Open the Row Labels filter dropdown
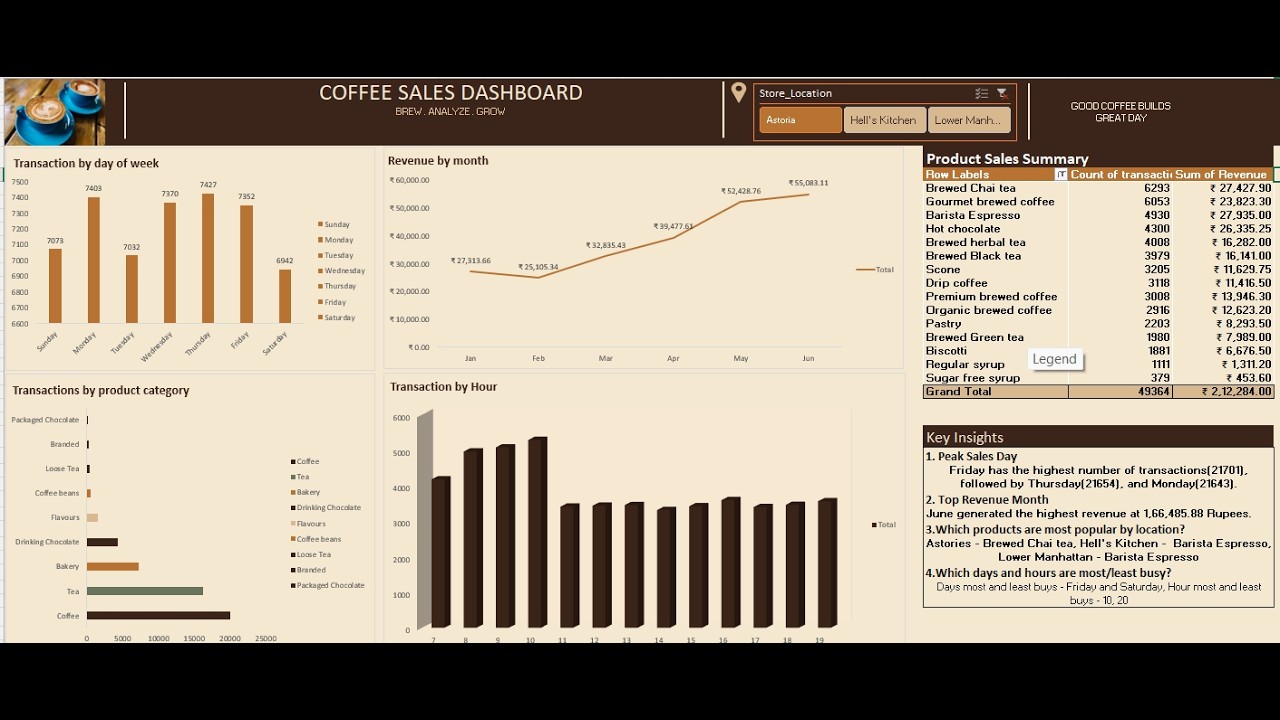1280x720 pixels. tap(1061, 174)
